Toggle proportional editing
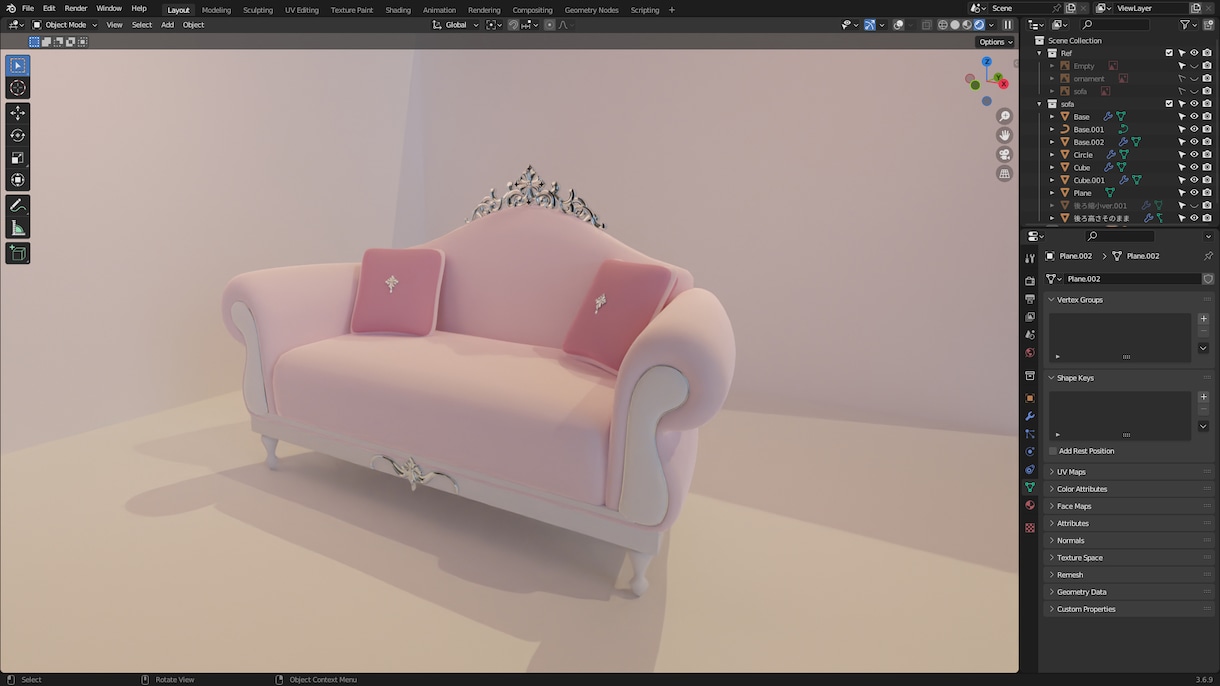The image size is (1220, 686). 549,25
